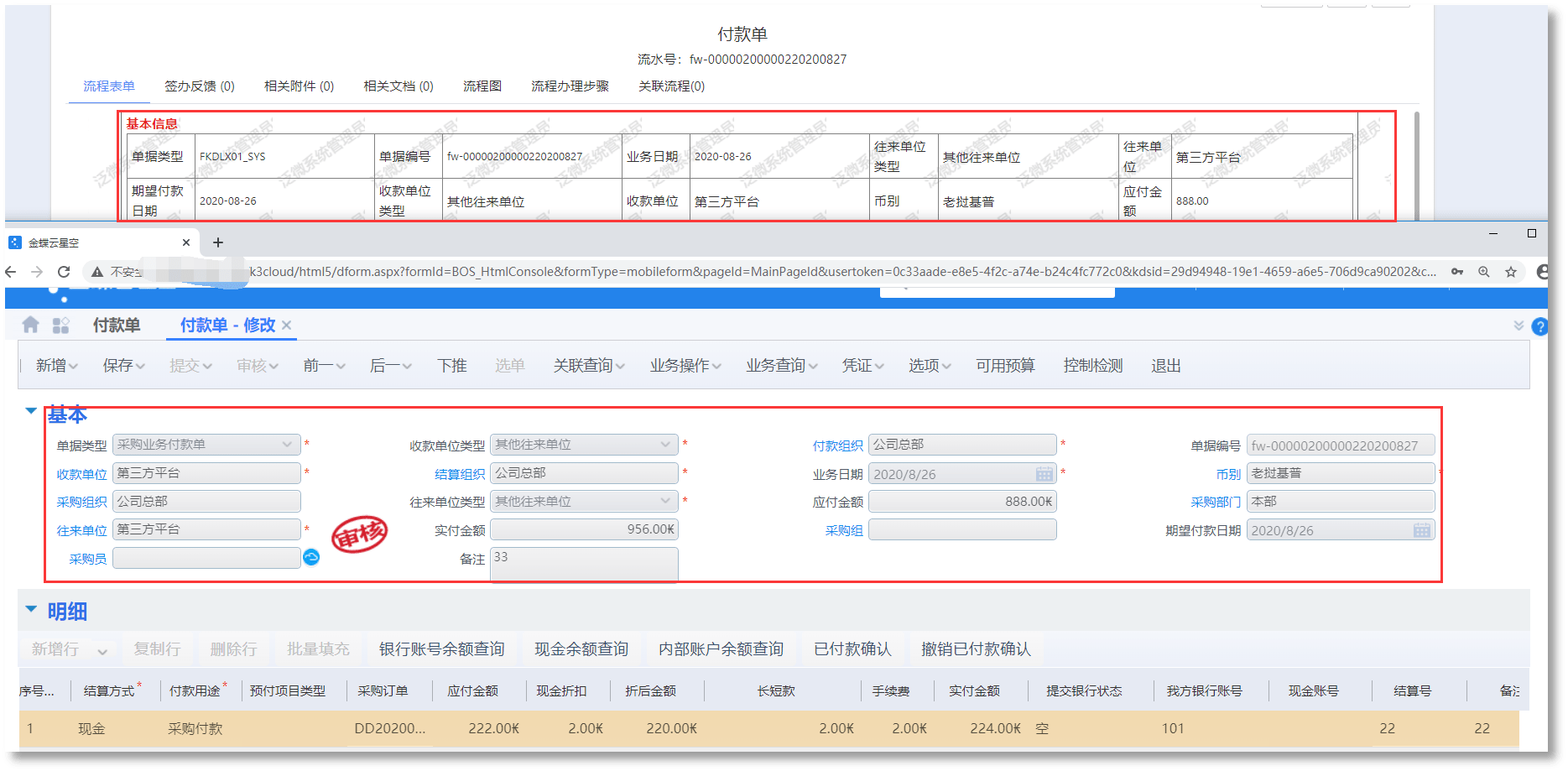This screenshot has height=771, width=1568.
Task: Collapse the 基本 section
Action: 31,411
